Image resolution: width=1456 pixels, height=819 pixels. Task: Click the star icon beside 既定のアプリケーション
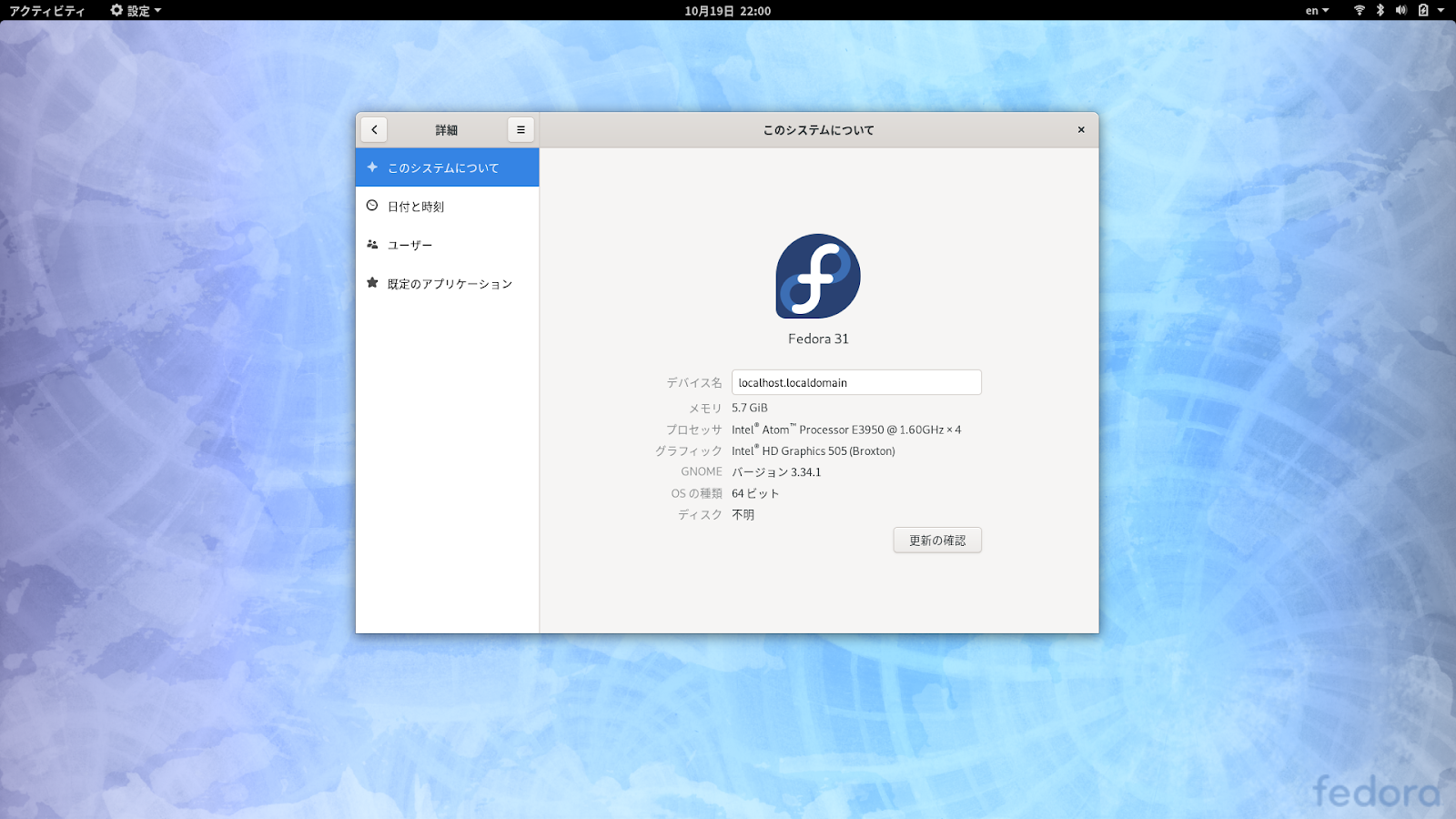[372, 283]
